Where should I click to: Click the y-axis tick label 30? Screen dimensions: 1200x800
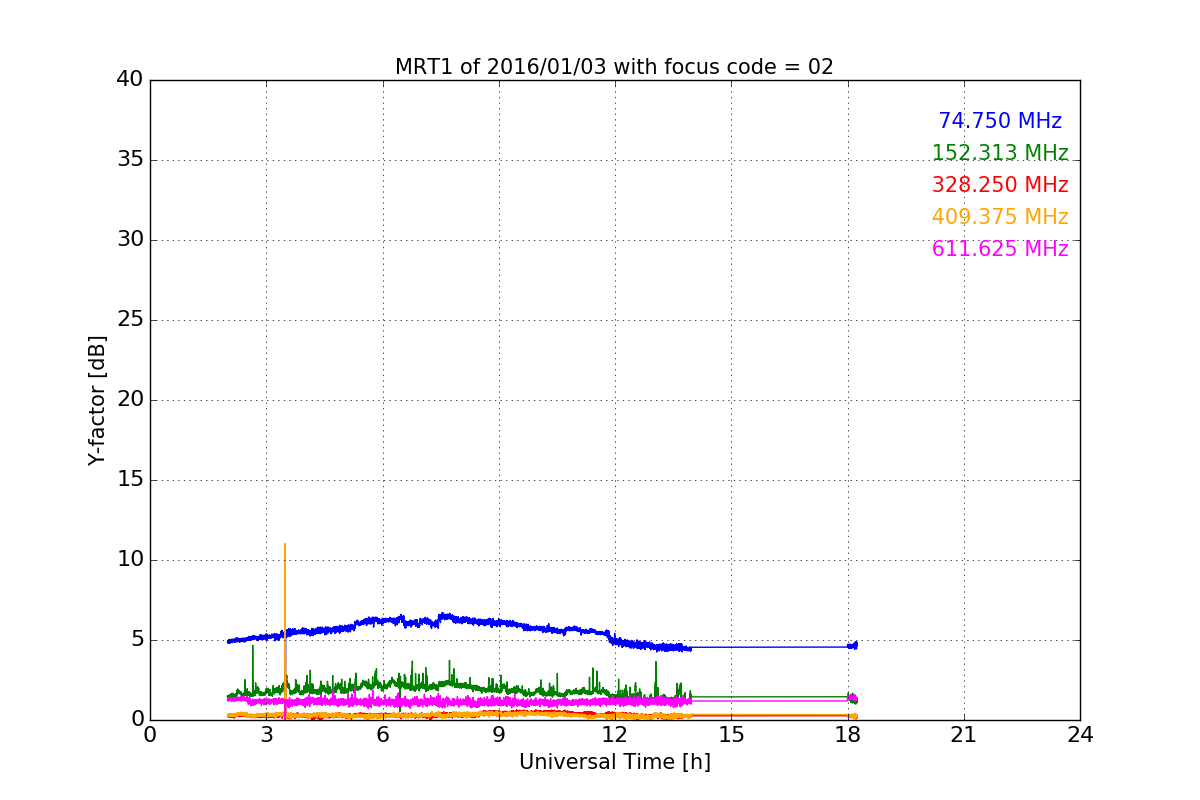tap(130, 240)
